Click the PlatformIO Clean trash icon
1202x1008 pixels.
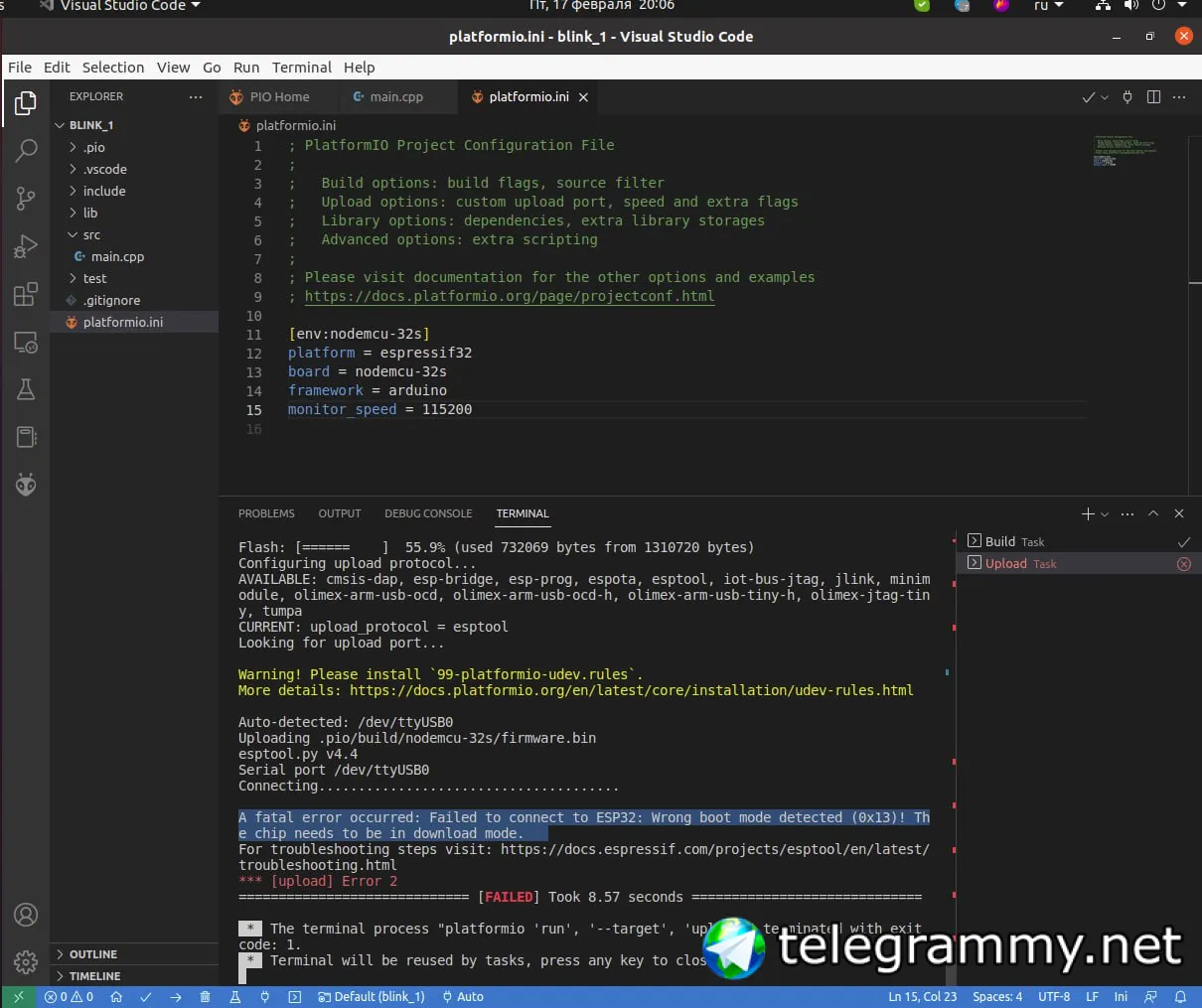[206, 996]
